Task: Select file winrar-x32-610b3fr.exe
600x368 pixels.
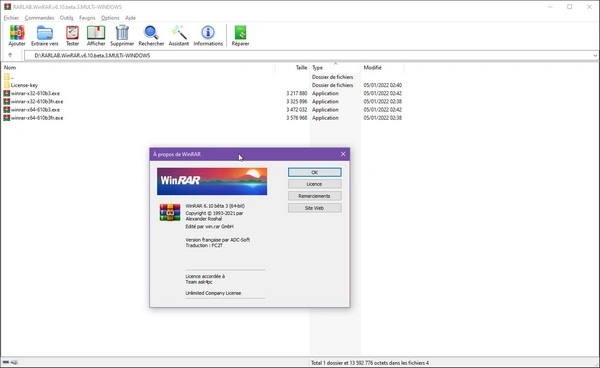Action: [x=37, y=101]
